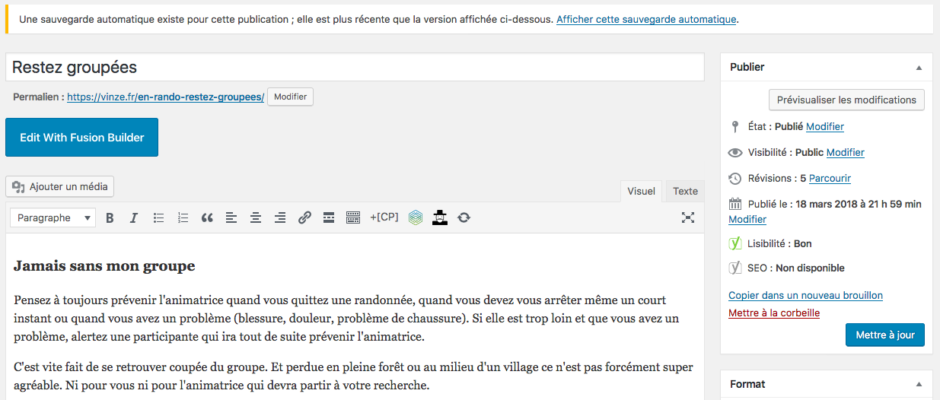Enable distraction-free fullscreen writing mode
The image size is (940, 400).
(x=688, y=218)
